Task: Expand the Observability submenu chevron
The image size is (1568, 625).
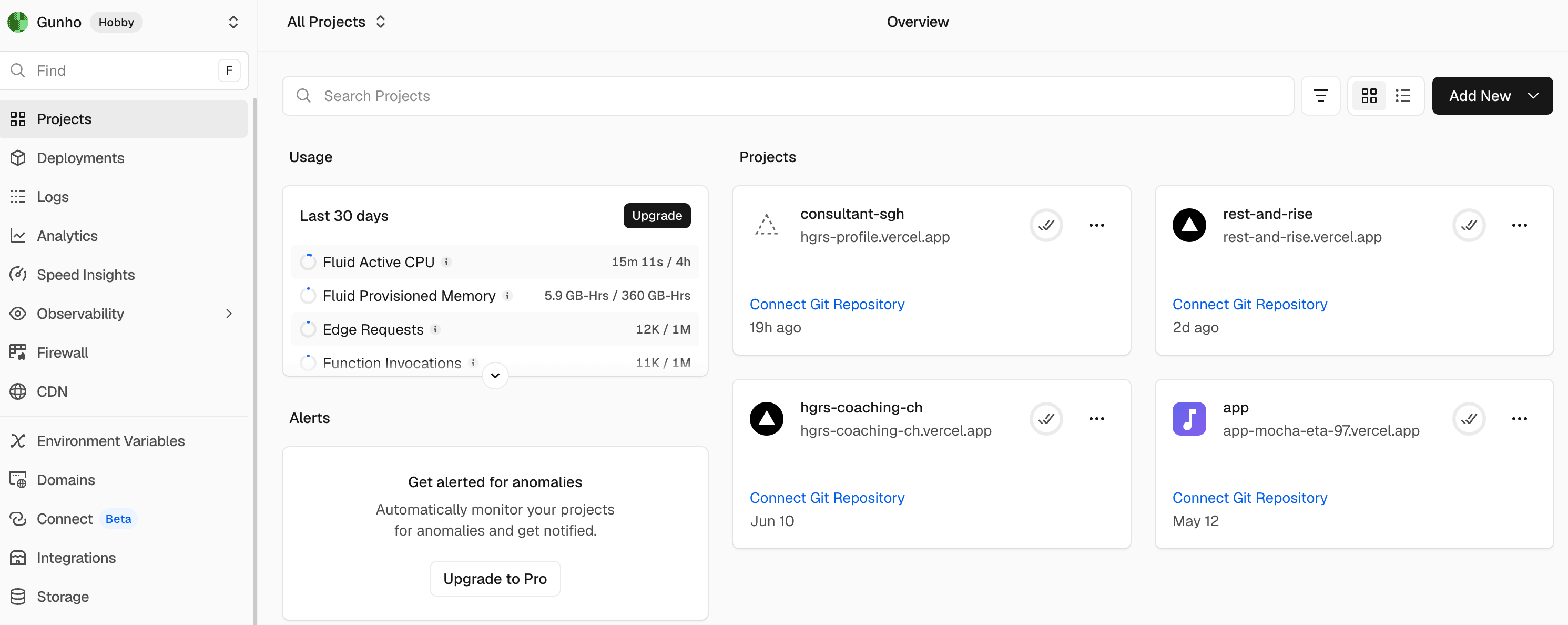Action: pyautogui.click(x=229, y=314)
